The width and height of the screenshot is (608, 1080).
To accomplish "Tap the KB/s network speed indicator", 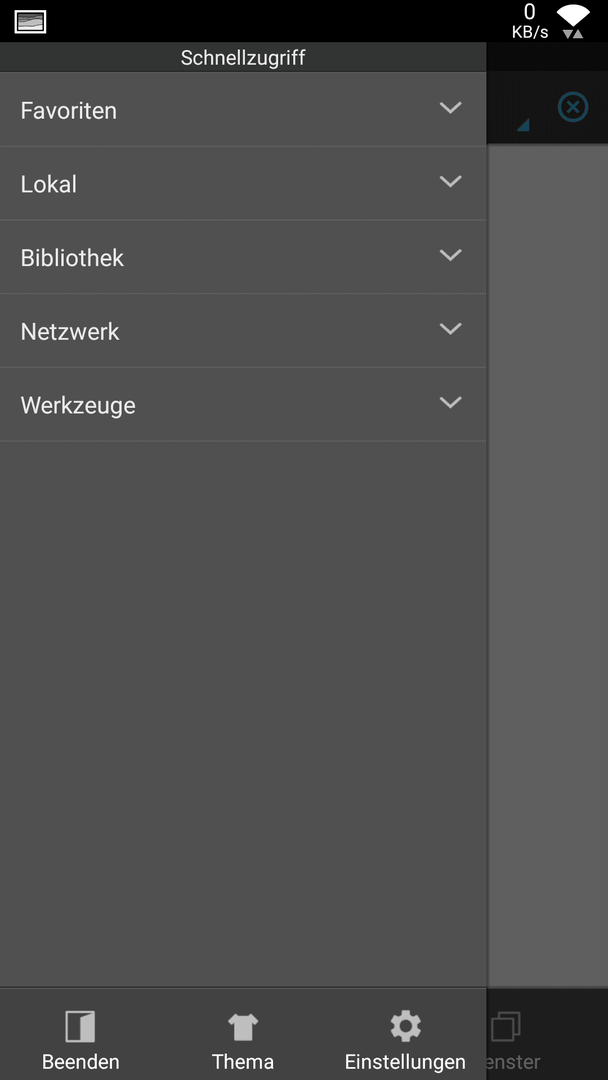I will point(530,21).
